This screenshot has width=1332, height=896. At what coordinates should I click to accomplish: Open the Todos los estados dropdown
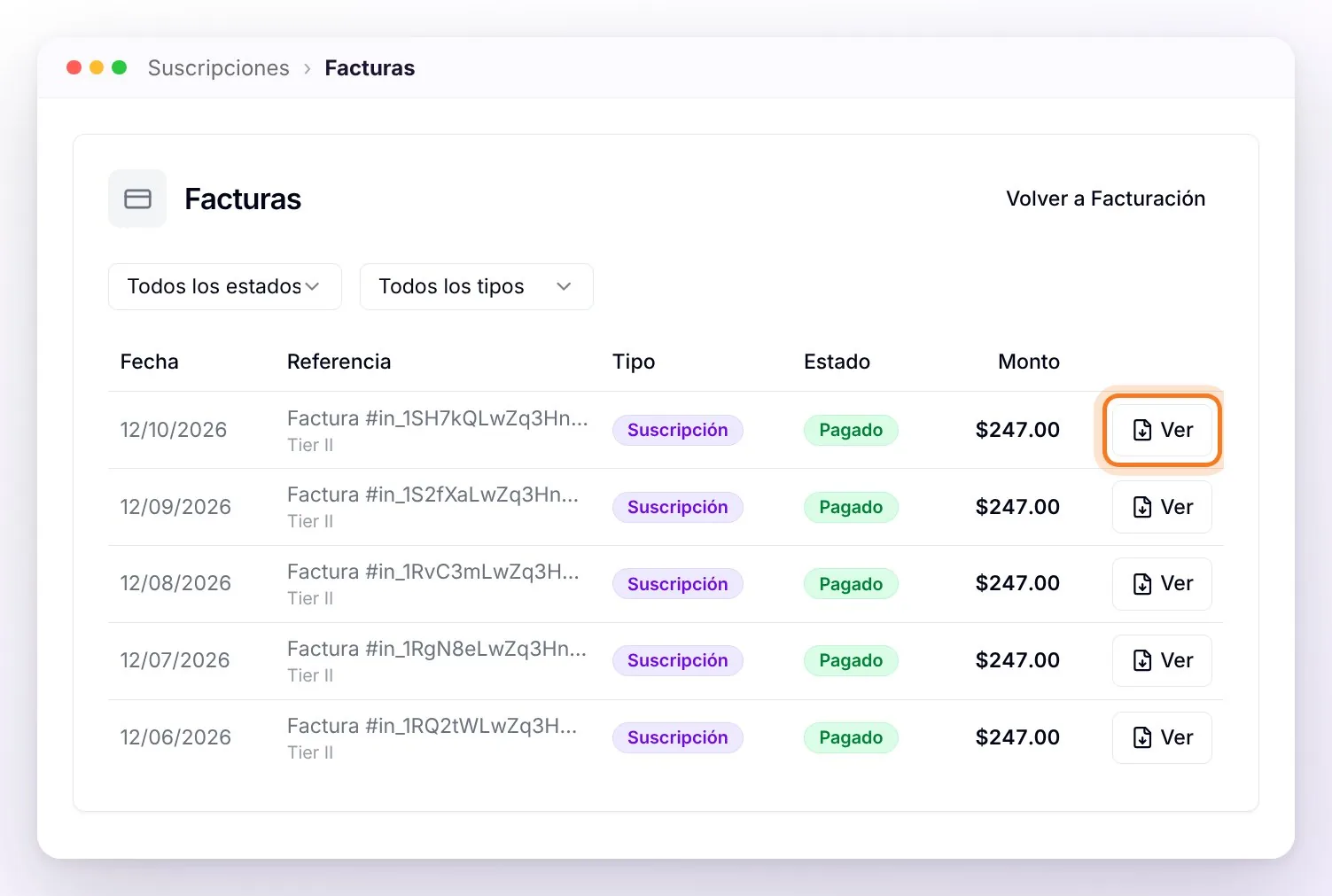224,286
